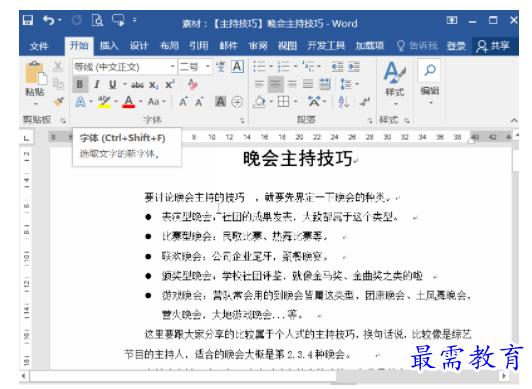Toggle Italic formatting

(x=97, y=84)
